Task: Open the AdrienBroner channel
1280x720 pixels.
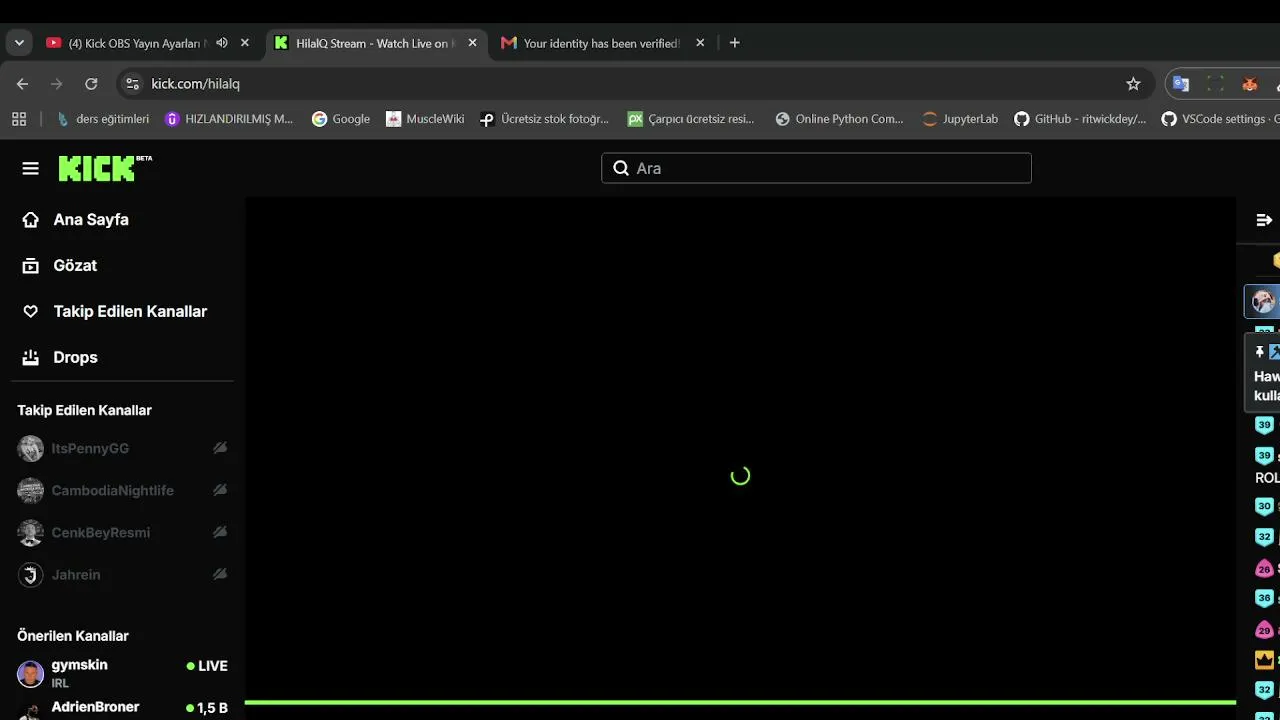Action: [122, 707]
